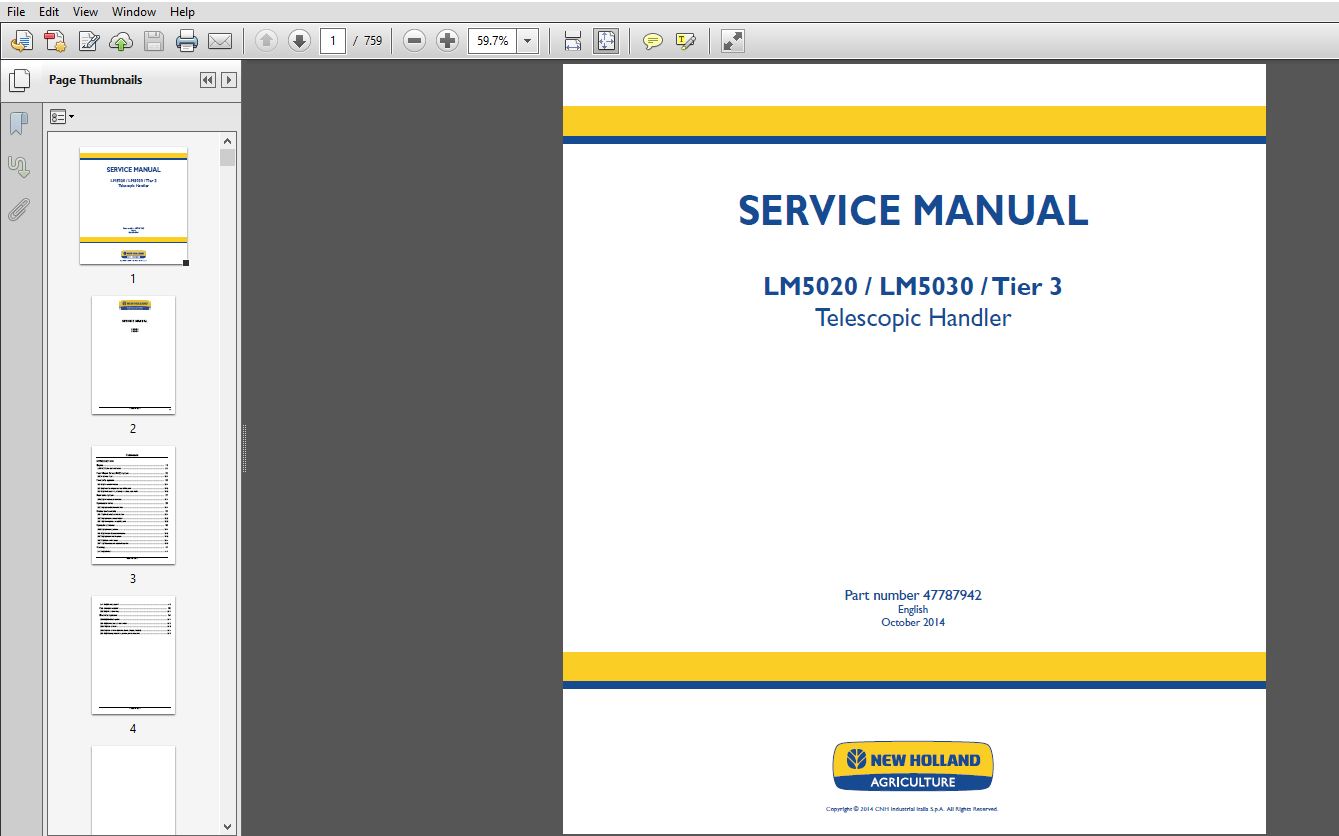
Task: Select page 3 thumbnail
Action: click(x=133, y=505)
